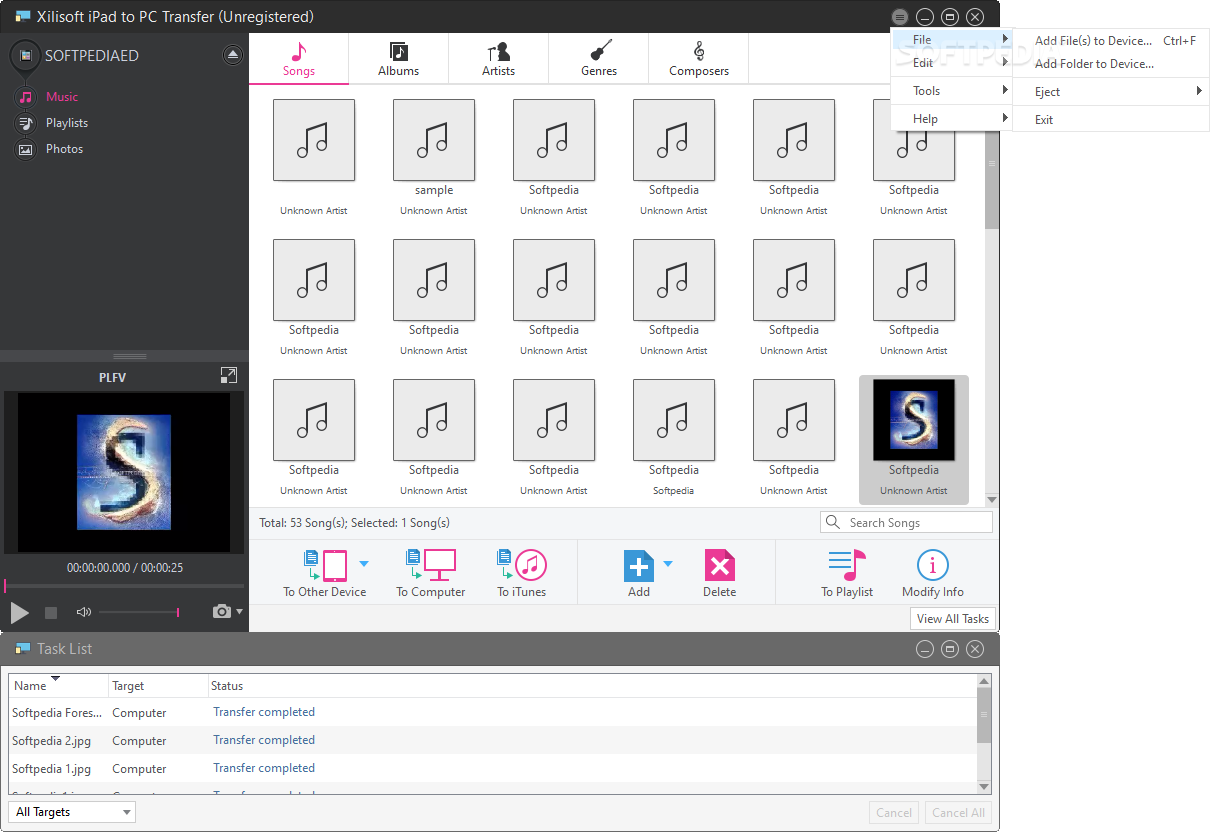Sort the Task List by Target
1210x832 pixels.
coord(158,686)
